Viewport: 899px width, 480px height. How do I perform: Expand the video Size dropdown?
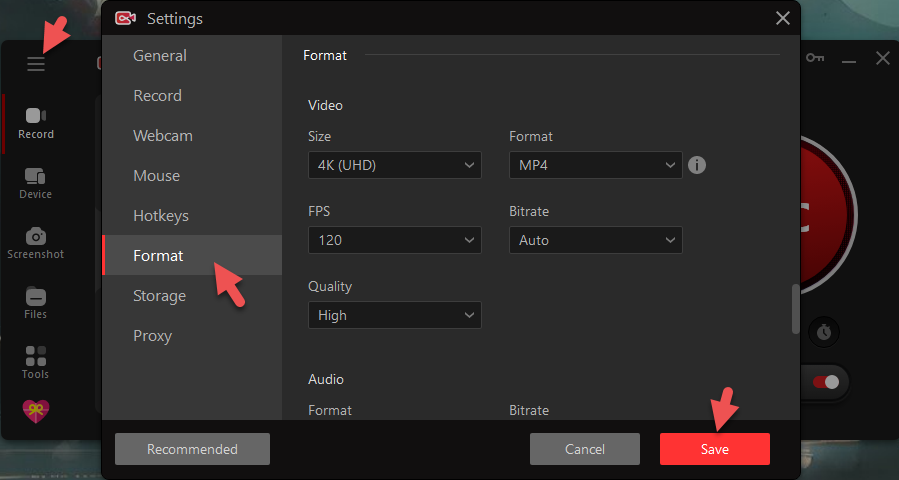394,165
